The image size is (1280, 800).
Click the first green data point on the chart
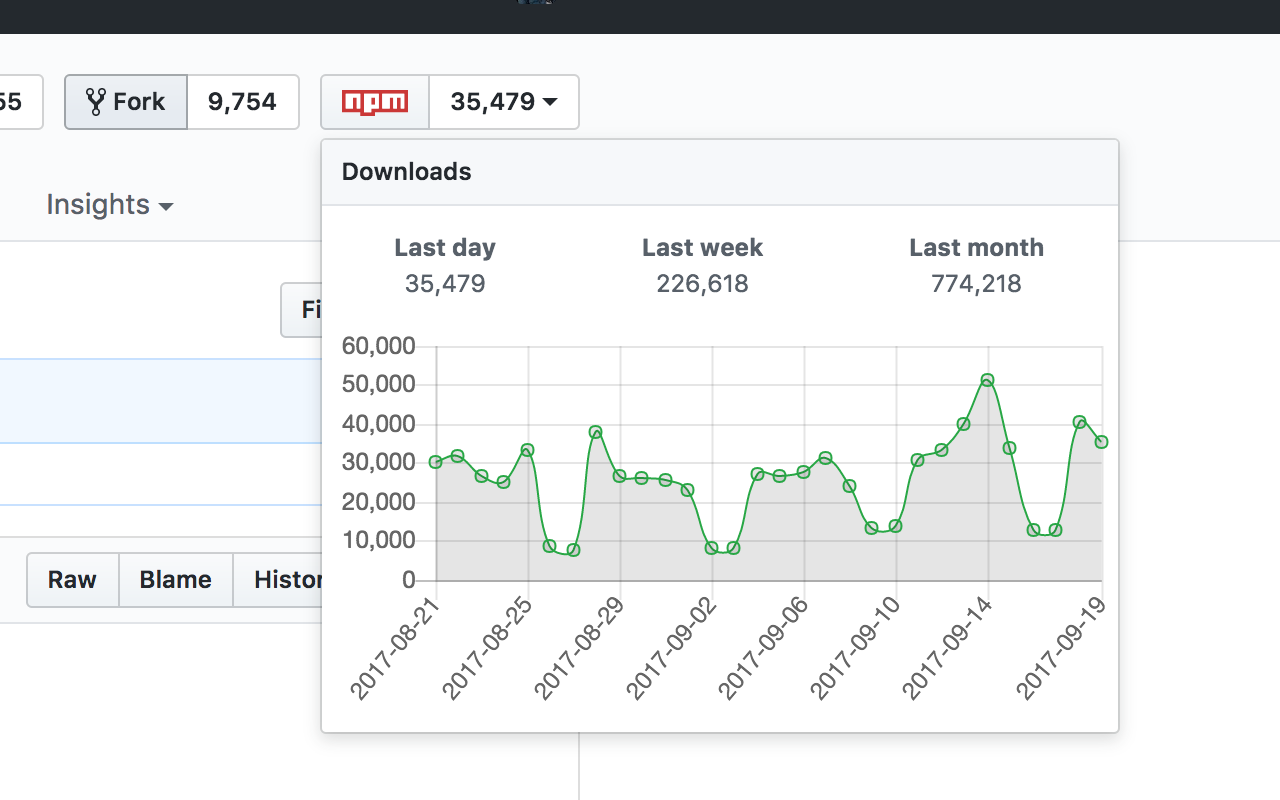434,462
